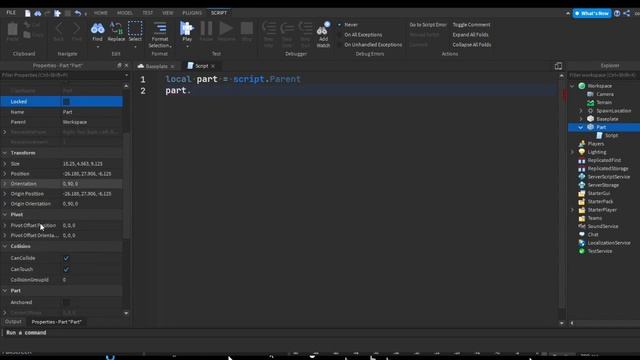Select SoundService in Explorer

coord(602,226)
